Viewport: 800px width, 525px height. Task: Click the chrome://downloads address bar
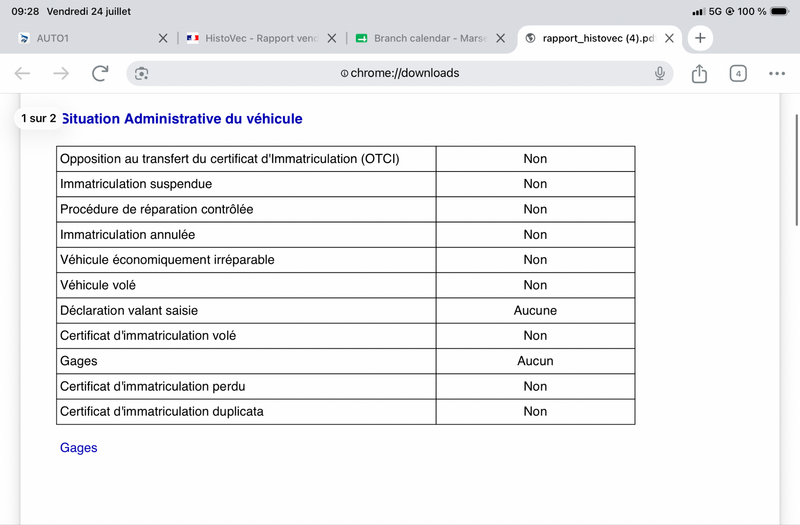399,73
